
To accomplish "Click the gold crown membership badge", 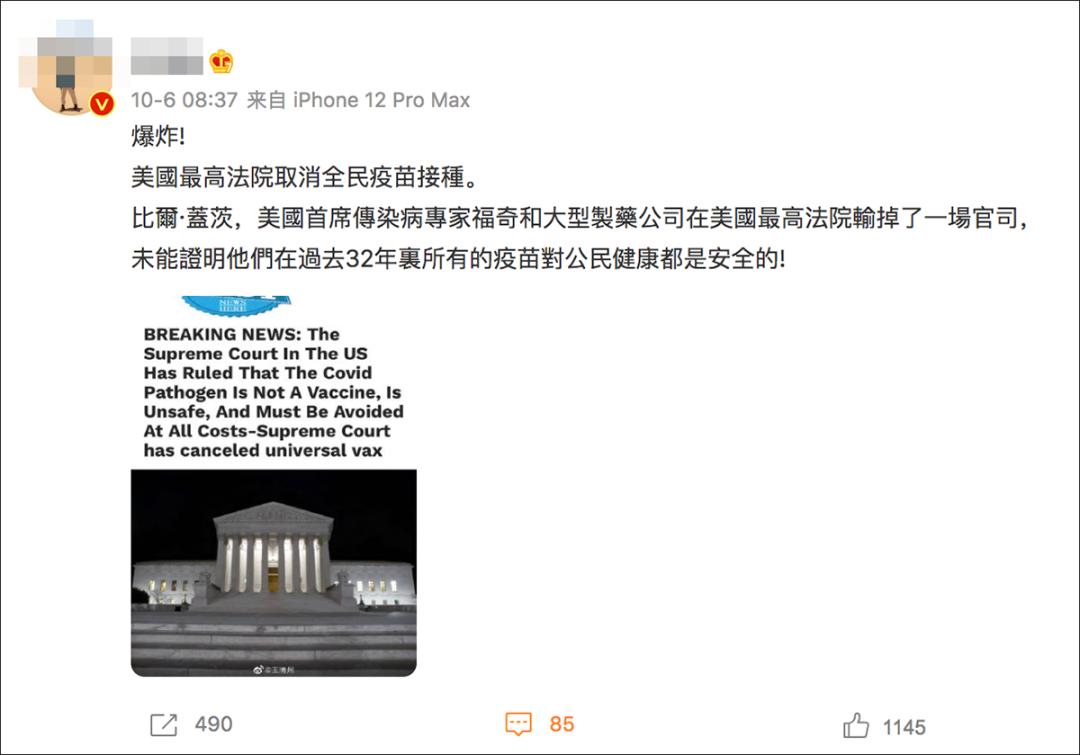I will coord(221,62).
